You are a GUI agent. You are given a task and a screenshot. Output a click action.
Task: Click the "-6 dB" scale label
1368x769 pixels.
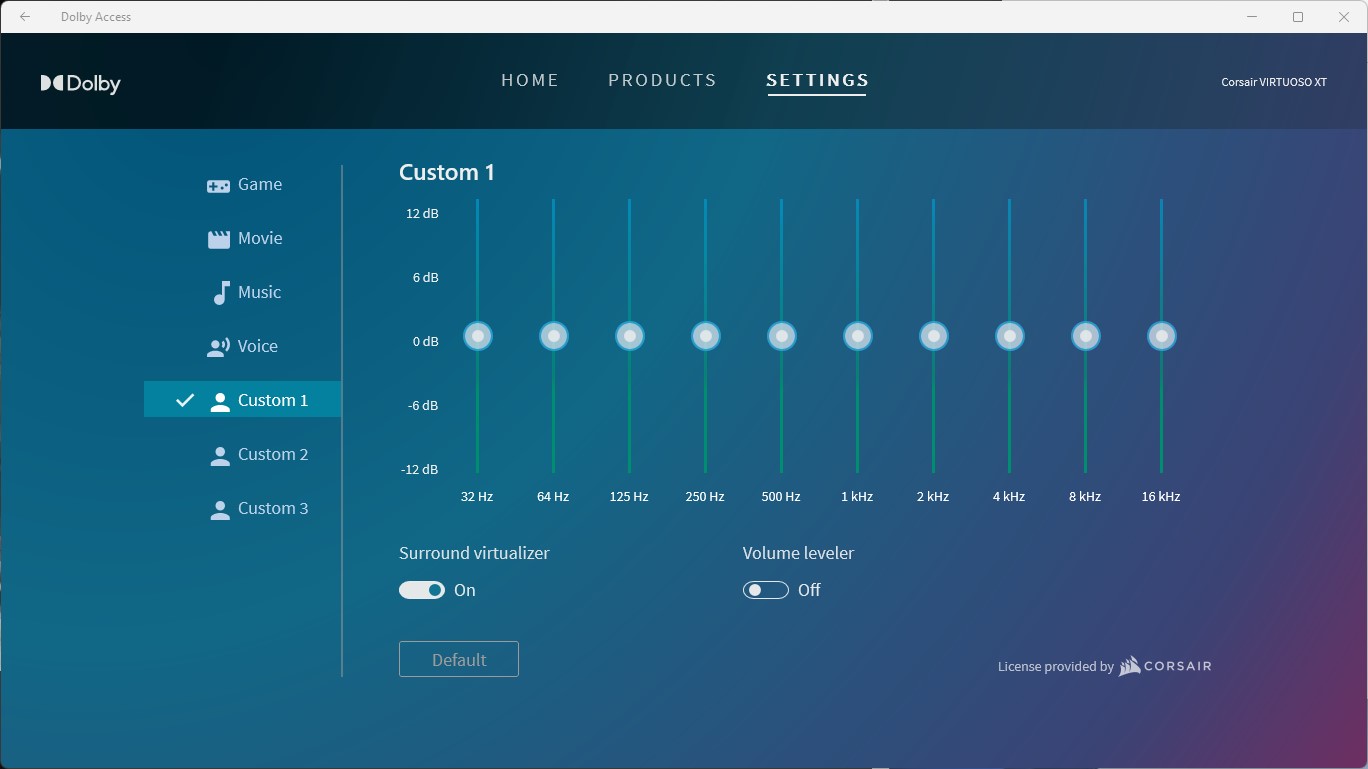point(423,405)
